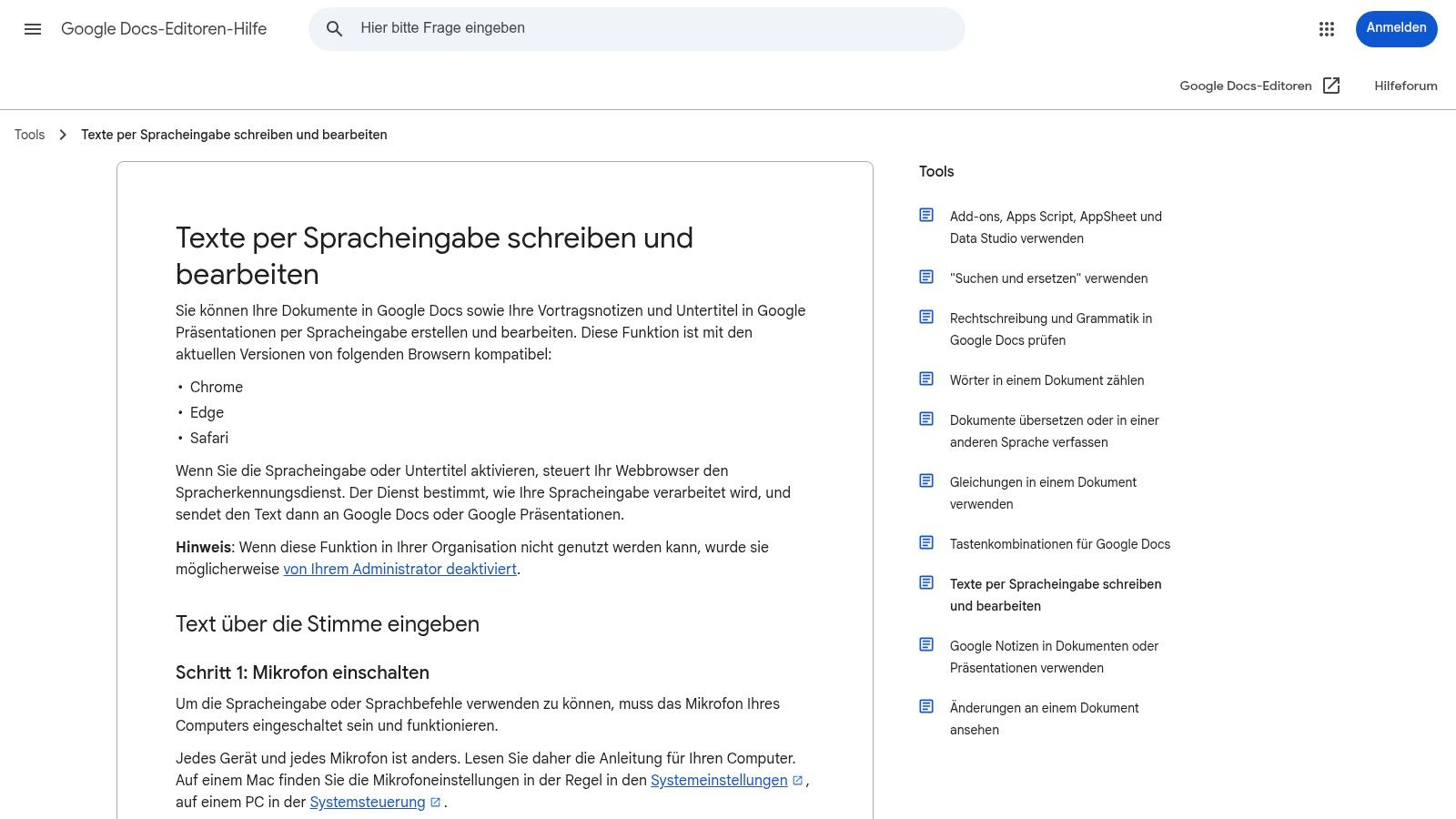This screenshot has width=1456, height=819.
Task: Open Gleichungen in einem Dokument verwenden
Action: pos(1043,493)
